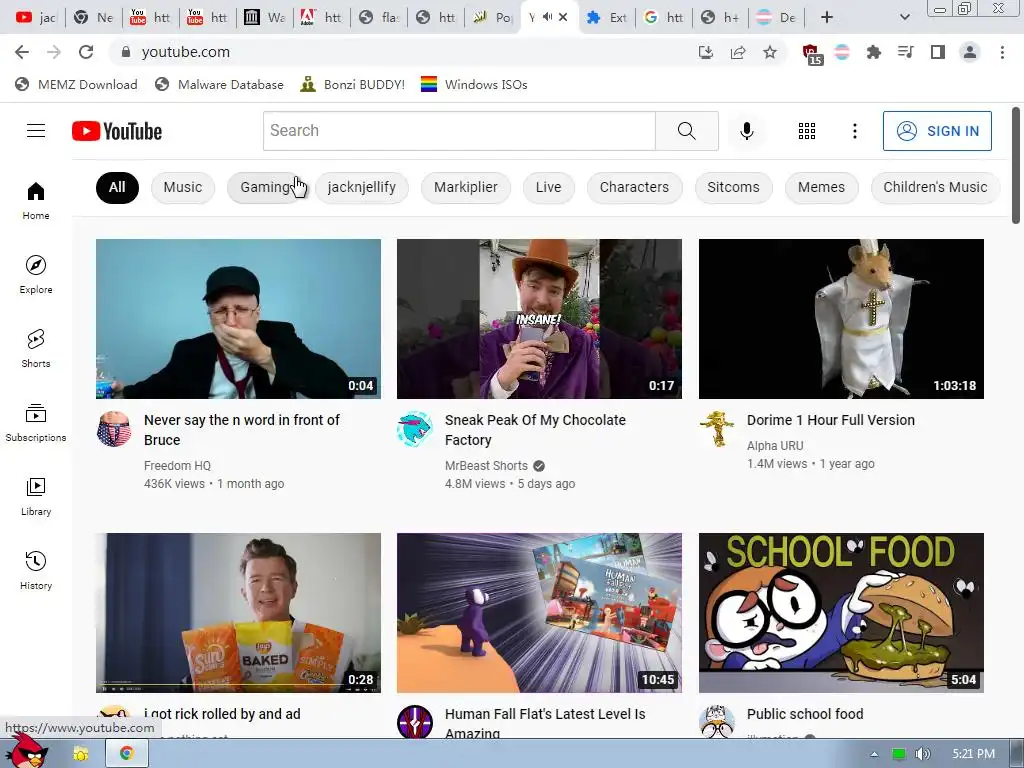Click browser forward arrow
1024x768 pixels.
coord(54,52)
